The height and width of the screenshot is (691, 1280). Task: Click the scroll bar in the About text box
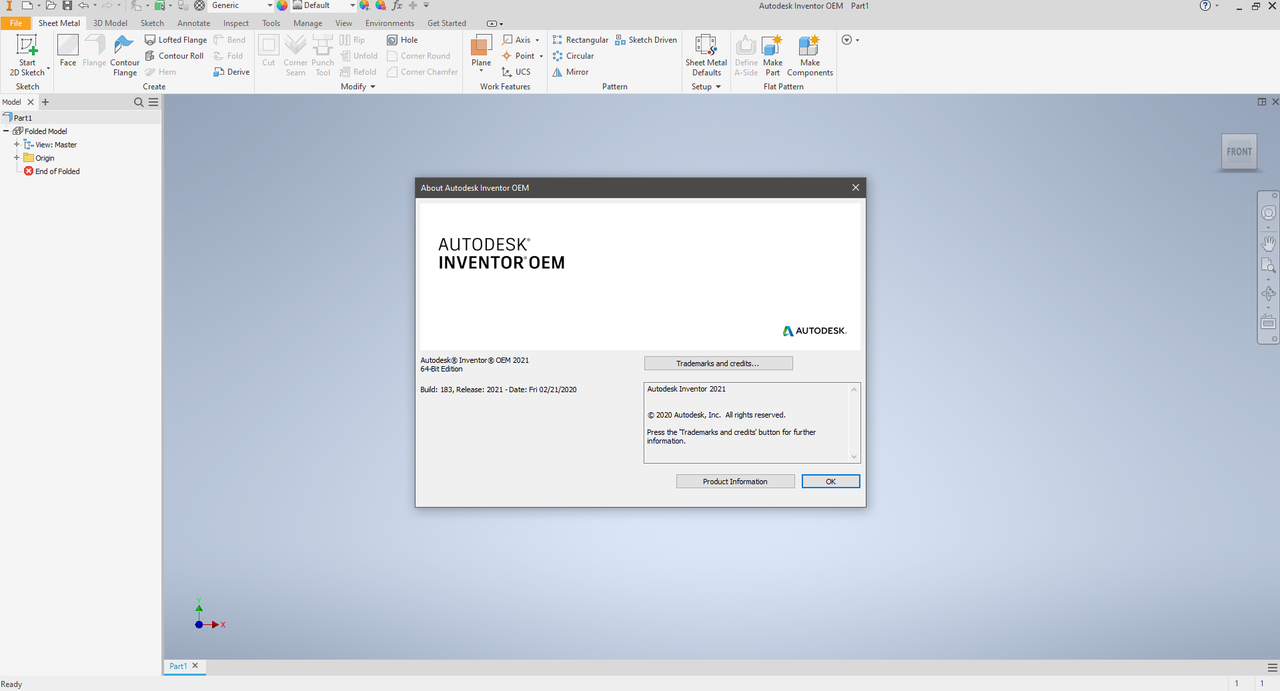(854, 422)
